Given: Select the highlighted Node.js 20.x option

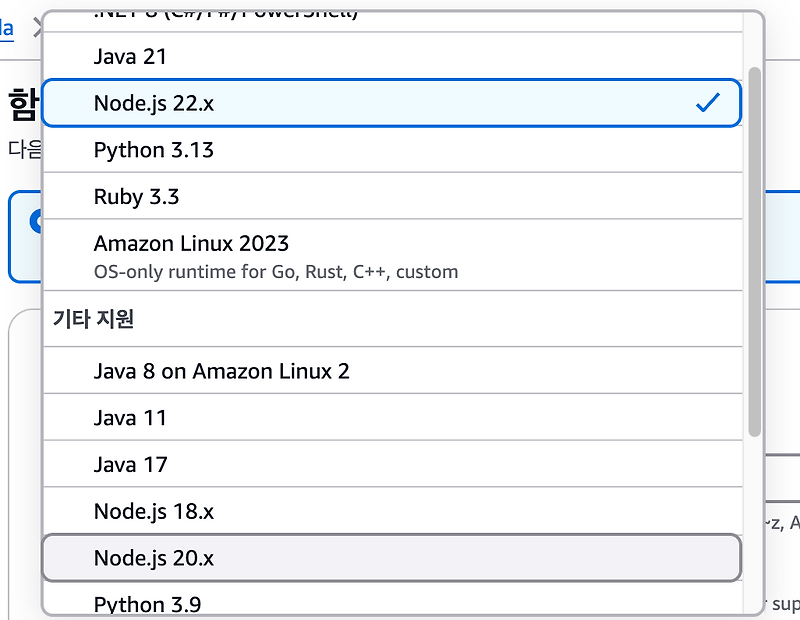Looking at the screenshot, I should coord(152,557).
